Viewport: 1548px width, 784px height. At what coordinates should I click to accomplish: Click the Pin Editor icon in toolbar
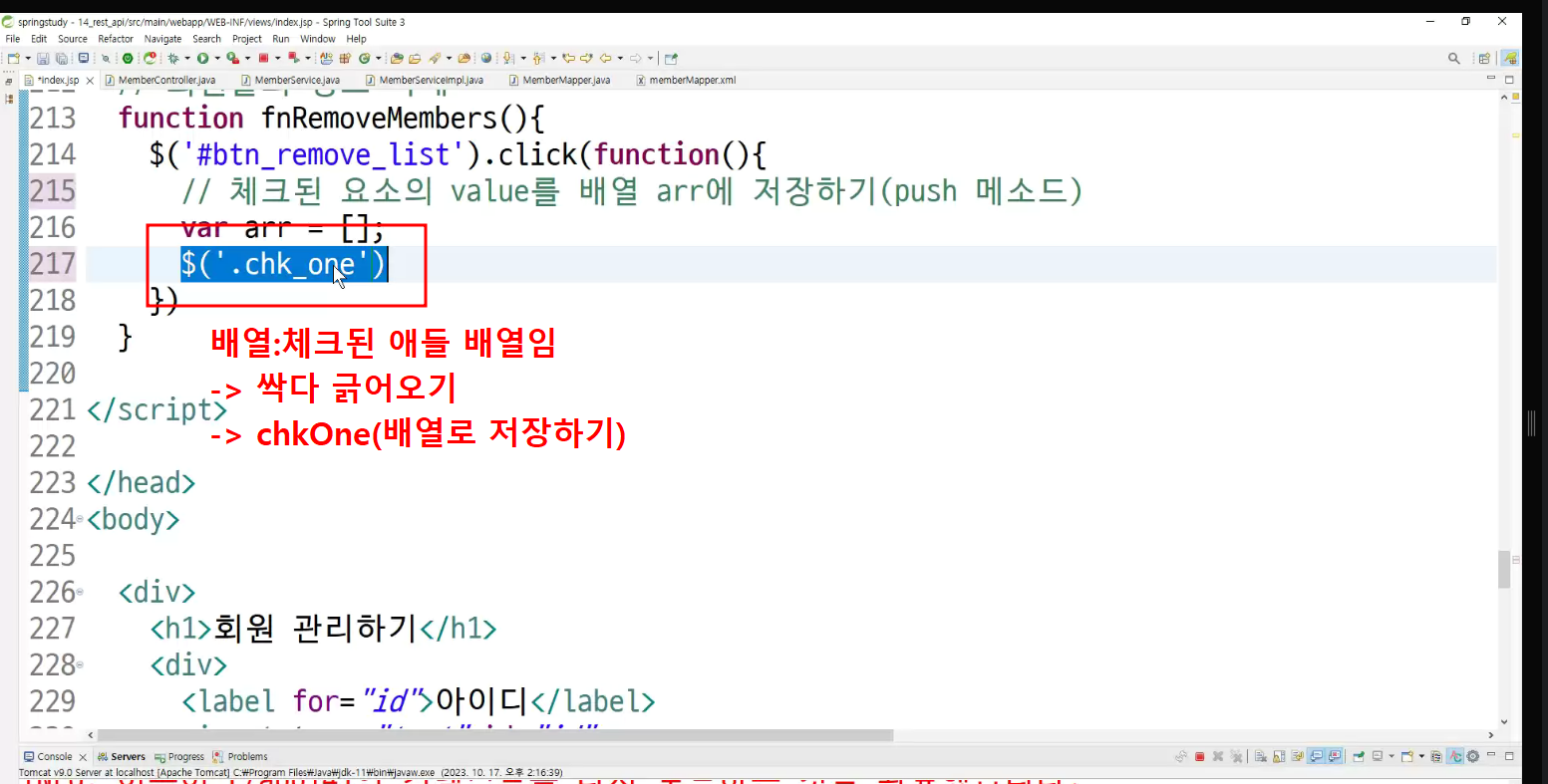671,59
